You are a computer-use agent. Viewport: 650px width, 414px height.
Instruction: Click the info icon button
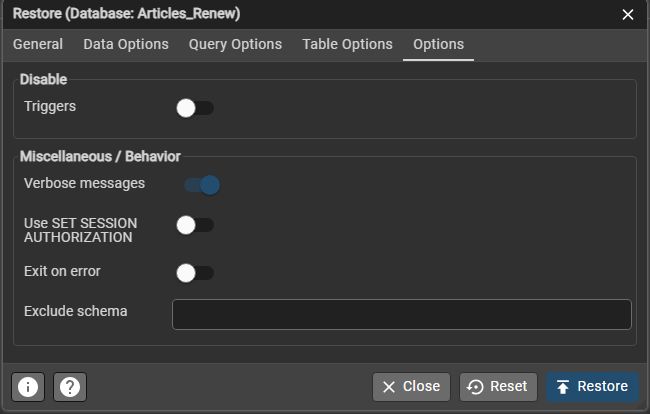pos(26,387)
